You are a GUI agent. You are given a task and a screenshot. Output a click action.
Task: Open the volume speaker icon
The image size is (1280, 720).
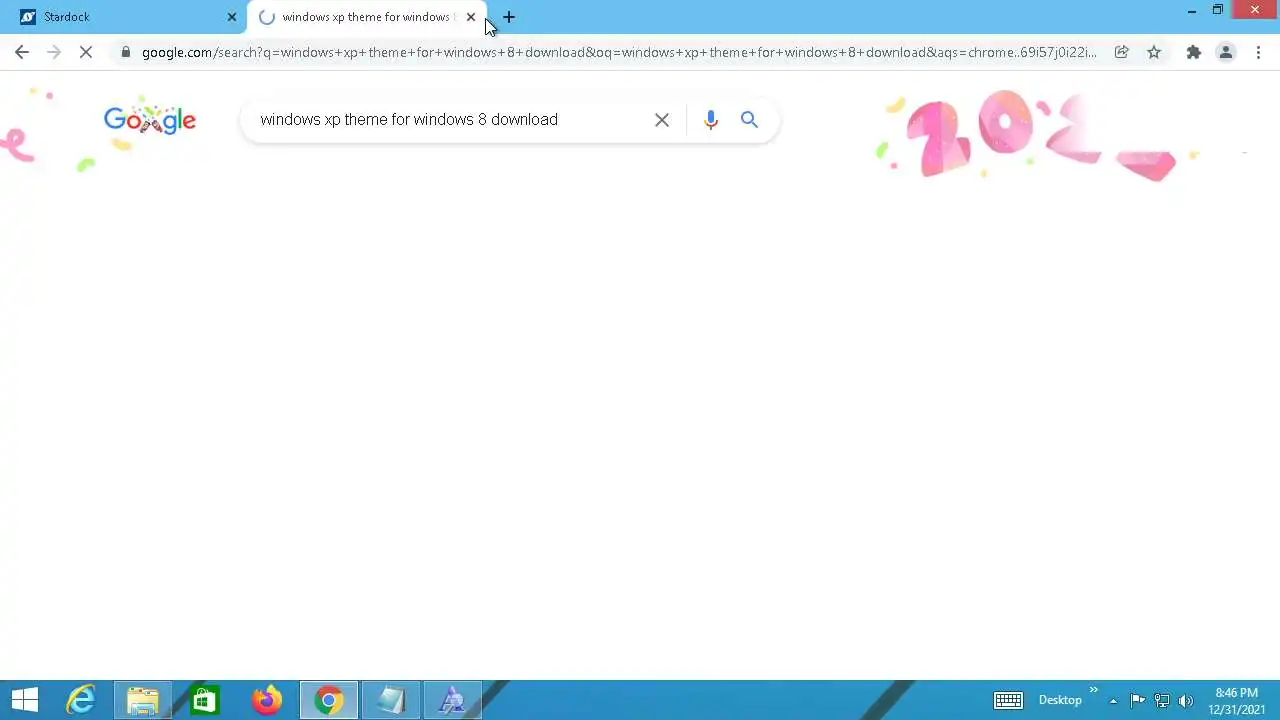(x=1186, y=700)
